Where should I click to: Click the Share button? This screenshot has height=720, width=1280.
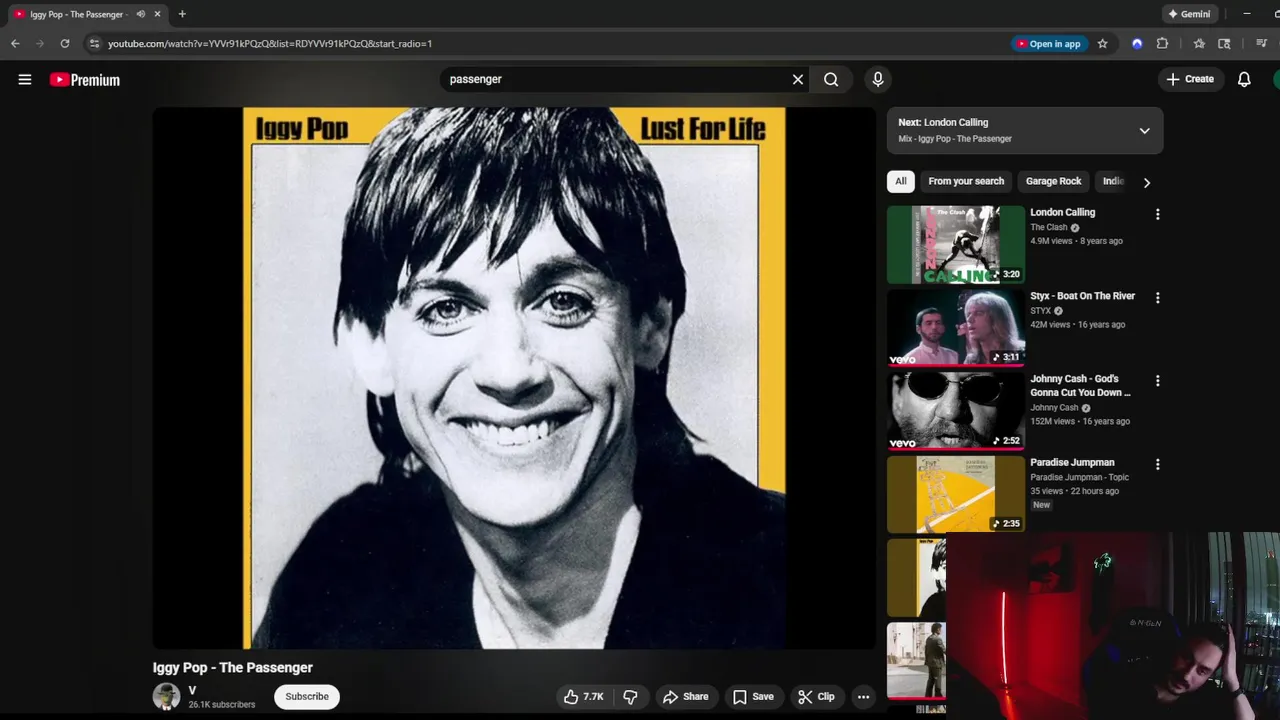[x=686, y=697]
